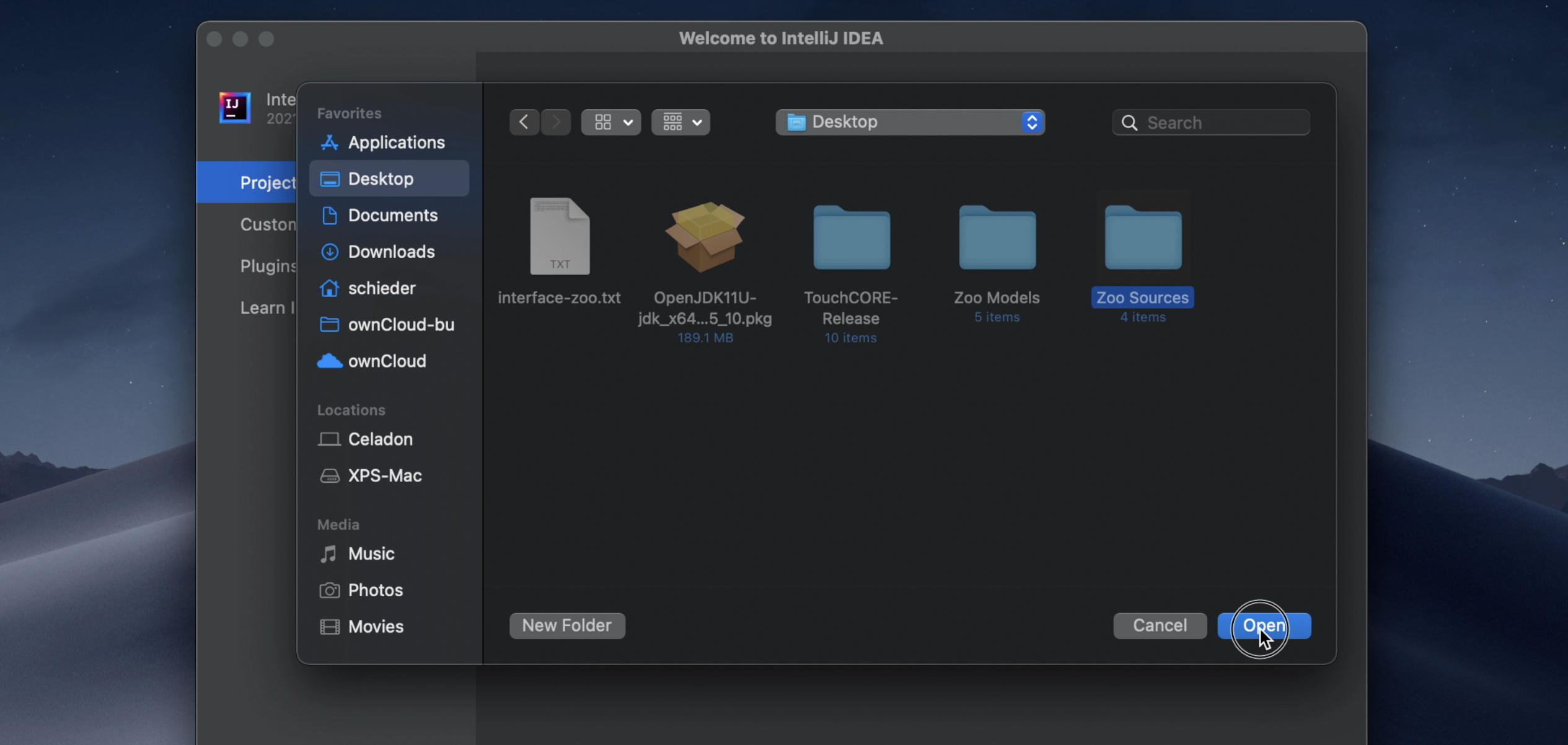
Task: Select the TouchCORE-Release folder
Action: click(x=851, y=239)
